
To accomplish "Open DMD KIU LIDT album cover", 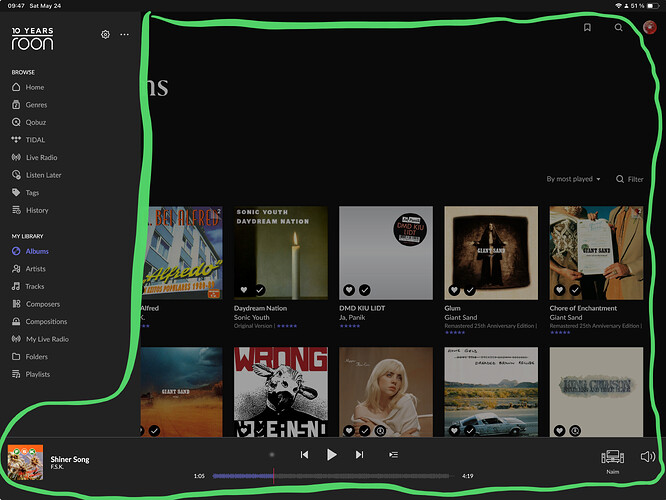I will point(386,253).
